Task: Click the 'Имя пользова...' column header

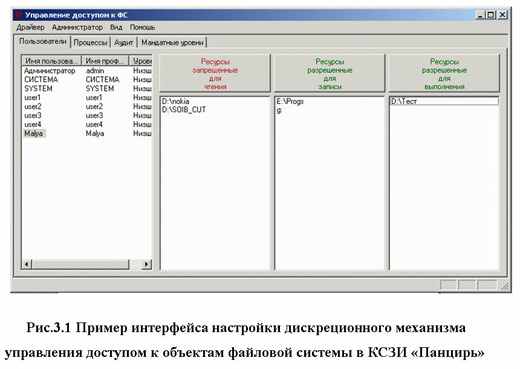Action: (52, 61)
